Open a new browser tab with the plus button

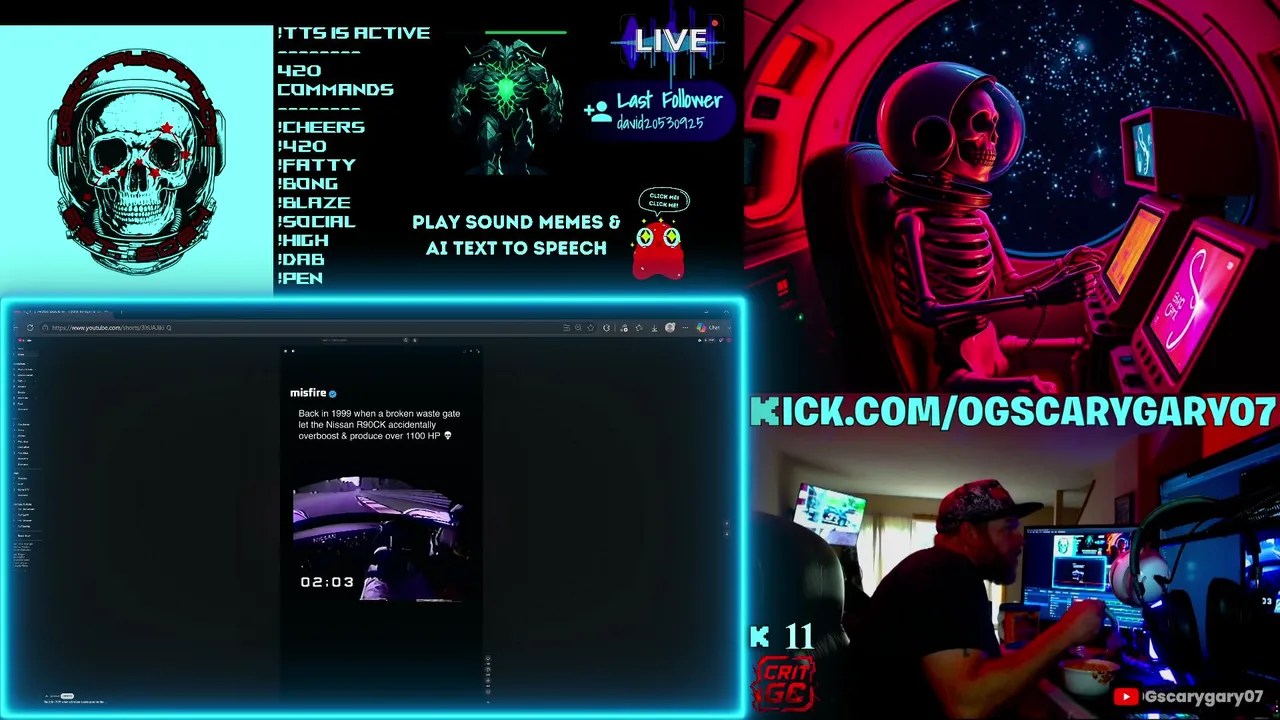point(120,313)
